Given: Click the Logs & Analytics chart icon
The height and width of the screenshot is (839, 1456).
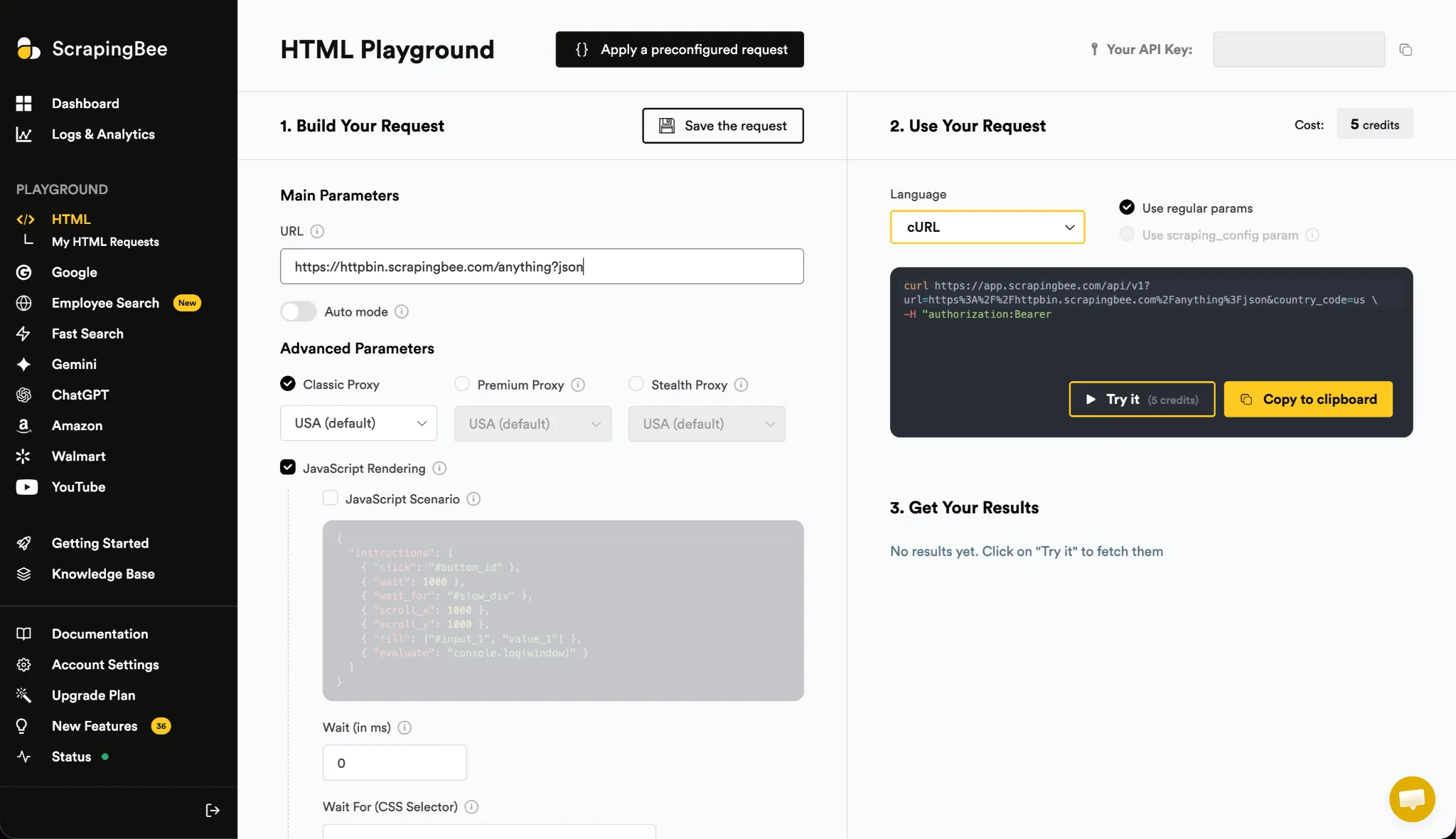Looking at the screenshot, I should [x=24, y=134].
